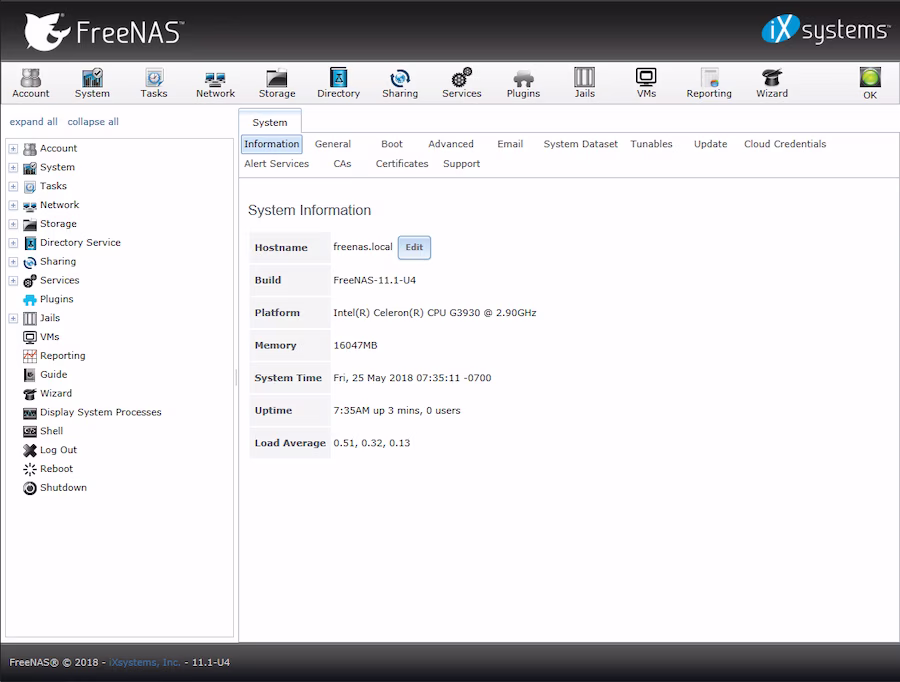Click the collapse all link
The height and width of the screenshot is (682, 900).
(93, 122)
